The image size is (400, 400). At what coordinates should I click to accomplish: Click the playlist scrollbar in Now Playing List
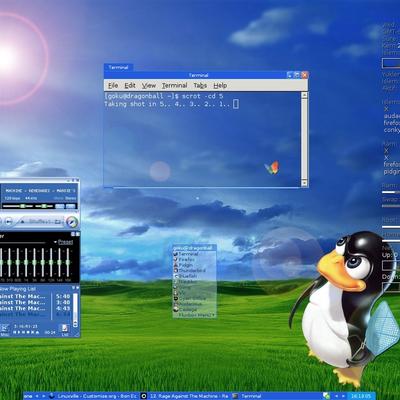point(75,310)
